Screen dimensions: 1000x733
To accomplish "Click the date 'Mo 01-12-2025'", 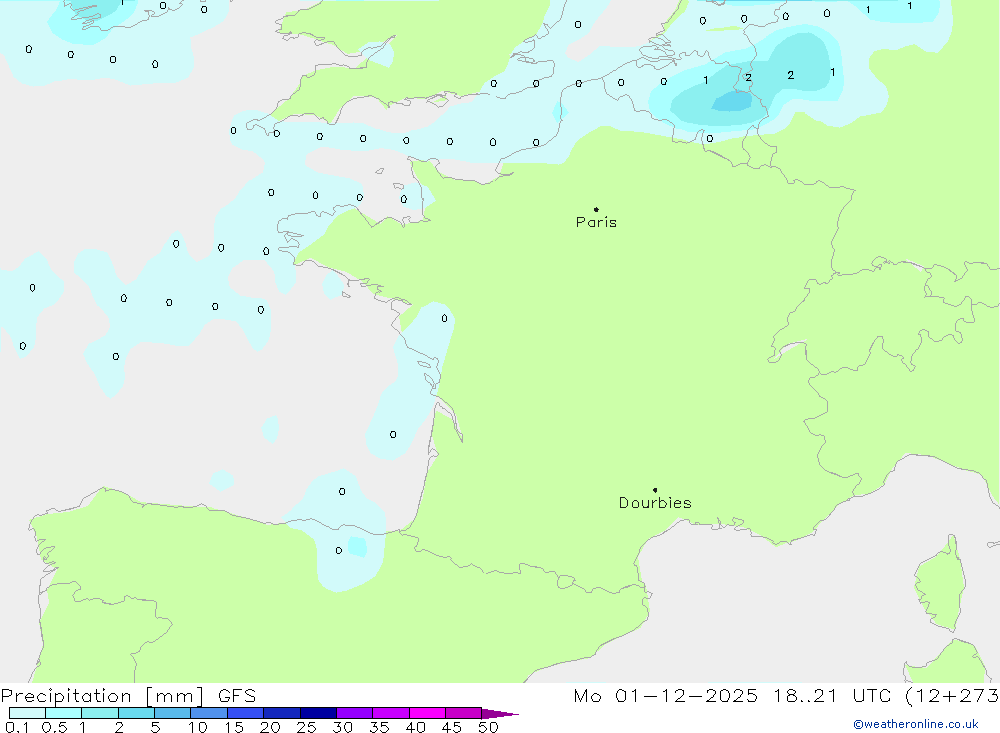I will [666, 696].
